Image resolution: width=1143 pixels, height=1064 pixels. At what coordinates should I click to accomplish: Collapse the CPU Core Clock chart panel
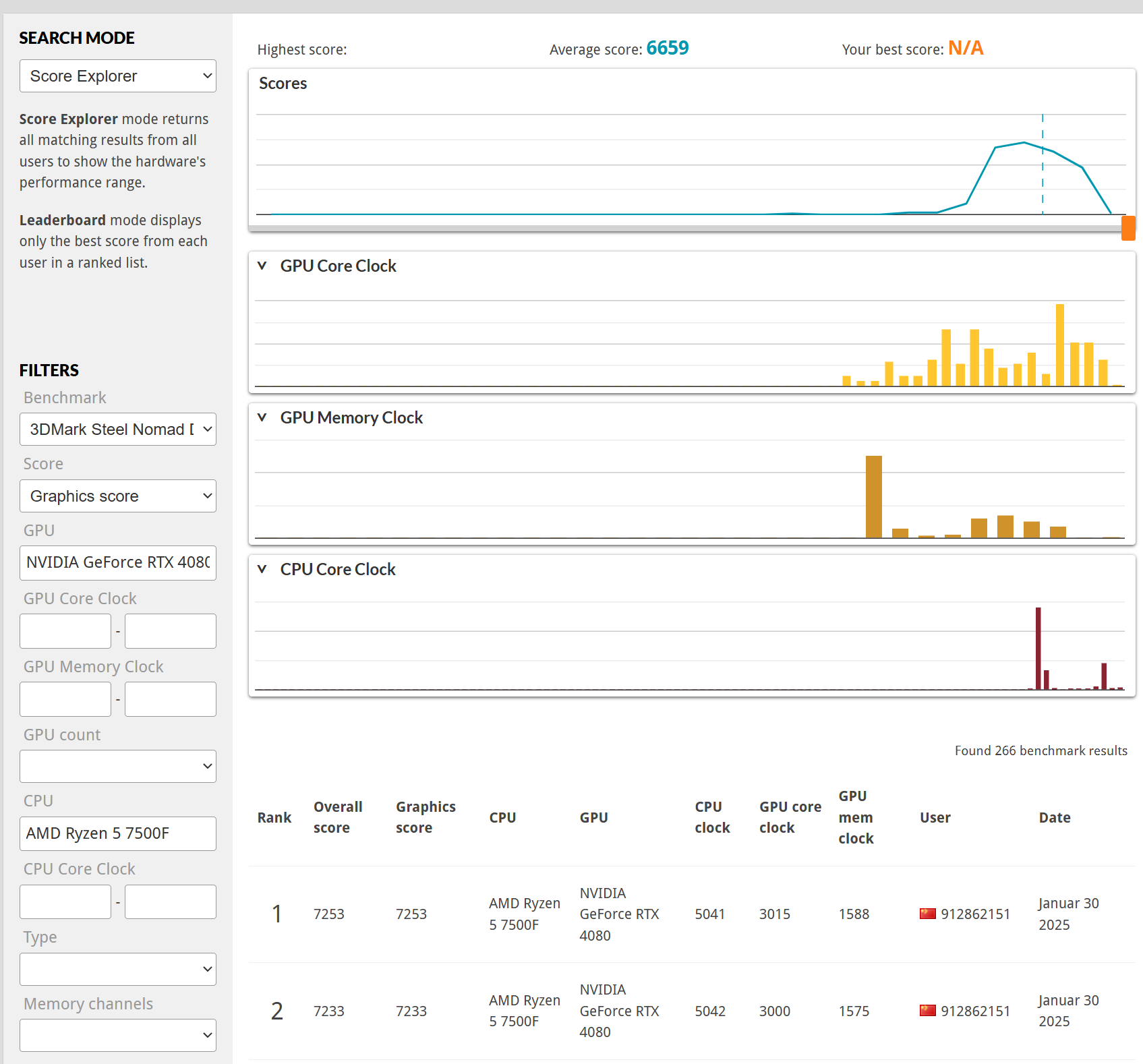pyautogui.click(x=262, y=569)
